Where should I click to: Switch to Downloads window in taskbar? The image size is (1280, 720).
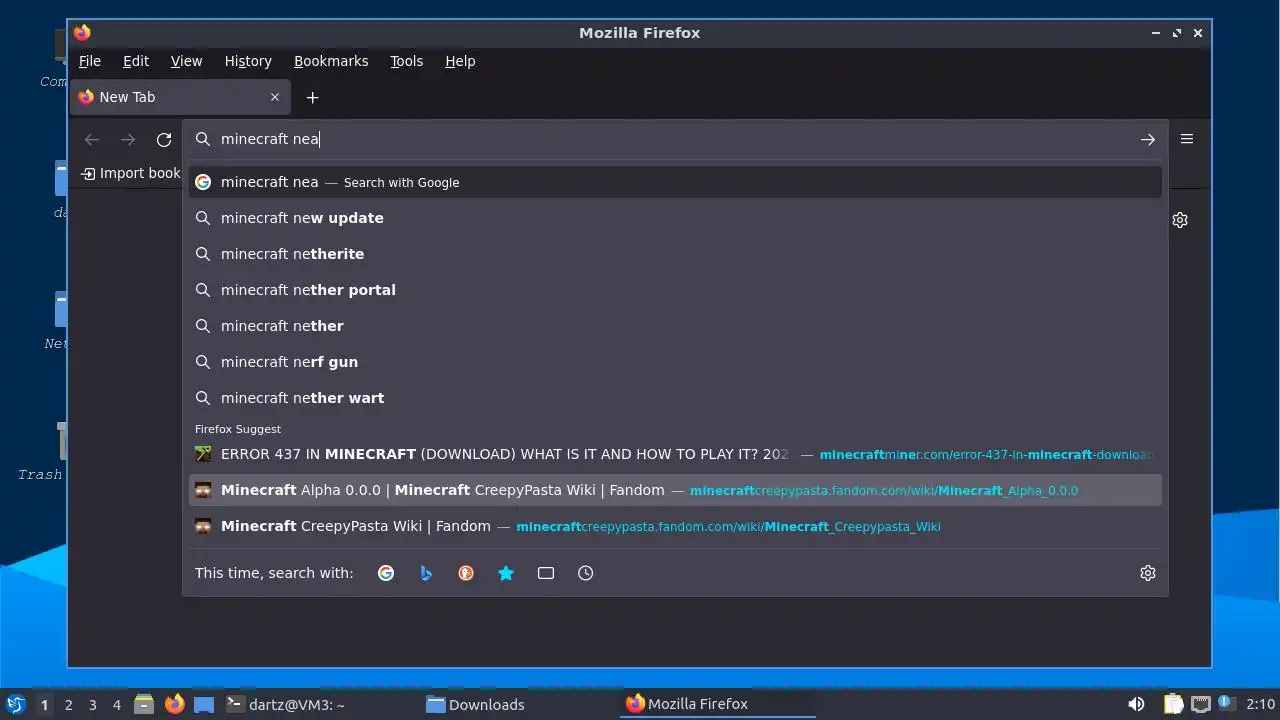point(518,704)
